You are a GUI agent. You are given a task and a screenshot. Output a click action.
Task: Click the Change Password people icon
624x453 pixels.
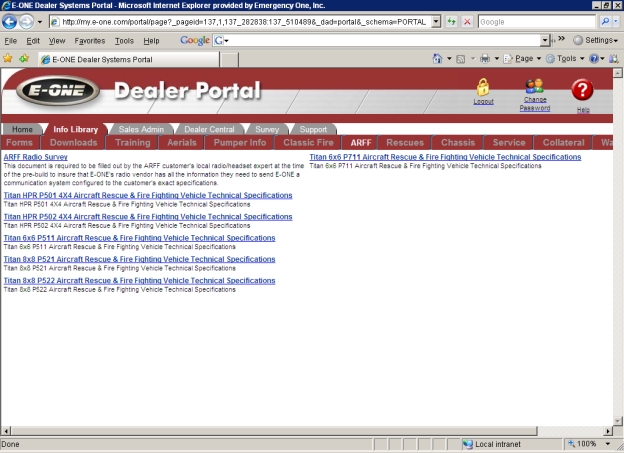point(534,86)
